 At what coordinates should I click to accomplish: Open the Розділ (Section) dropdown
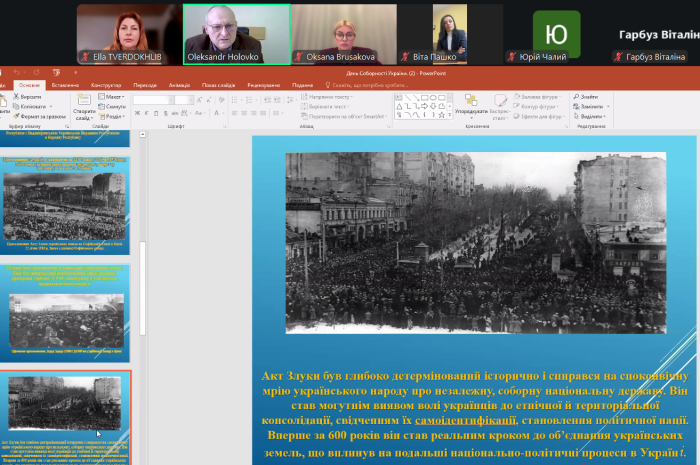point(112,114)
